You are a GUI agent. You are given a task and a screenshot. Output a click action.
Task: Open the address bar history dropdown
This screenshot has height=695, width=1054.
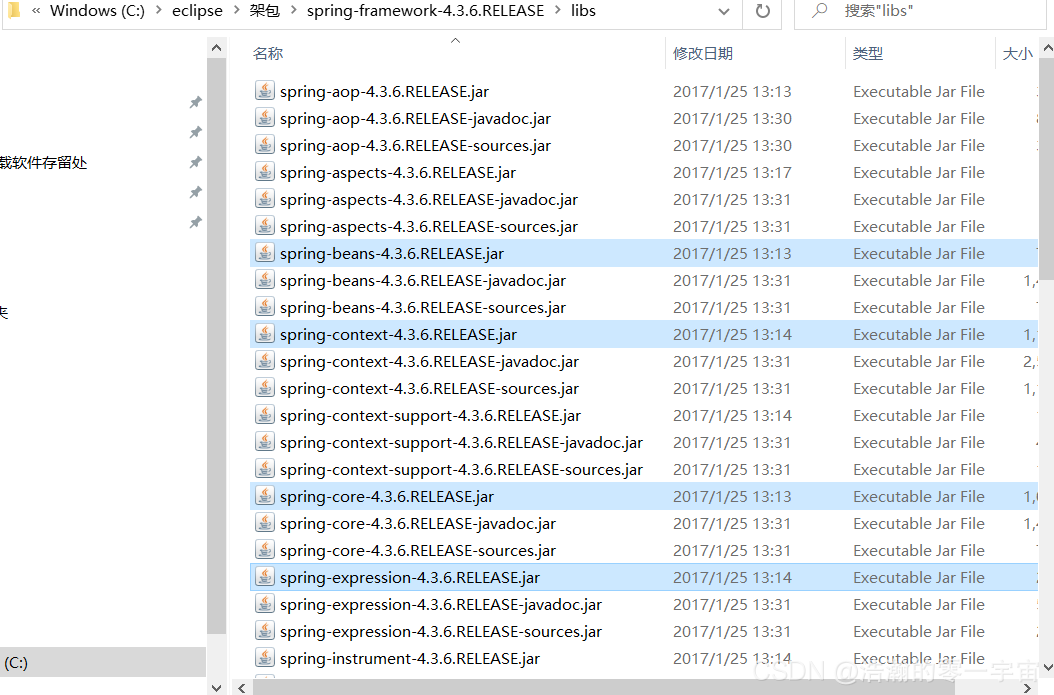(x=724, y=11)
